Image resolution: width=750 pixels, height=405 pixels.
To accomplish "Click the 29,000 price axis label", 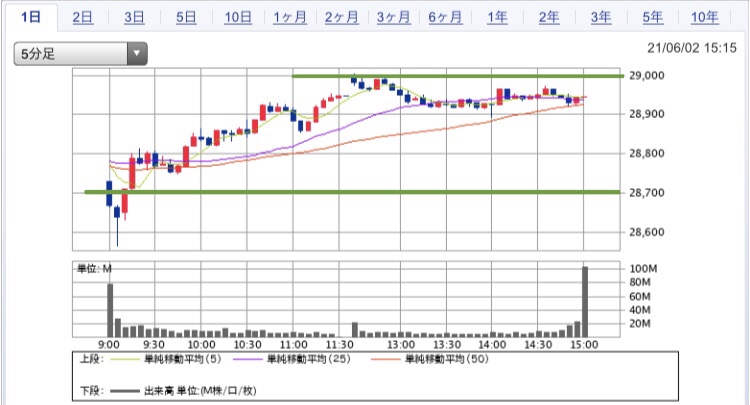I will click(646, 76).
